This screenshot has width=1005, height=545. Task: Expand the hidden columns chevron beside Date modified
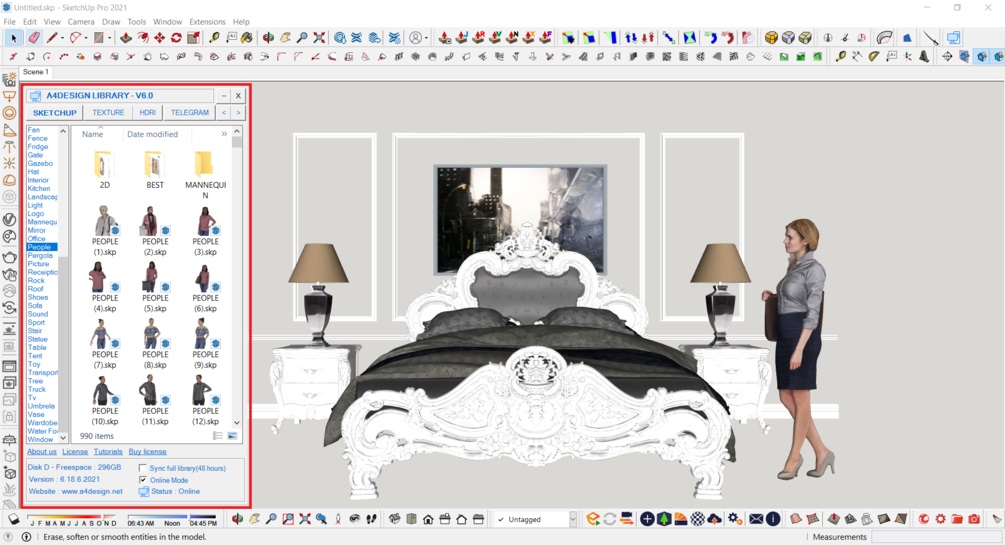pos(224,134)
